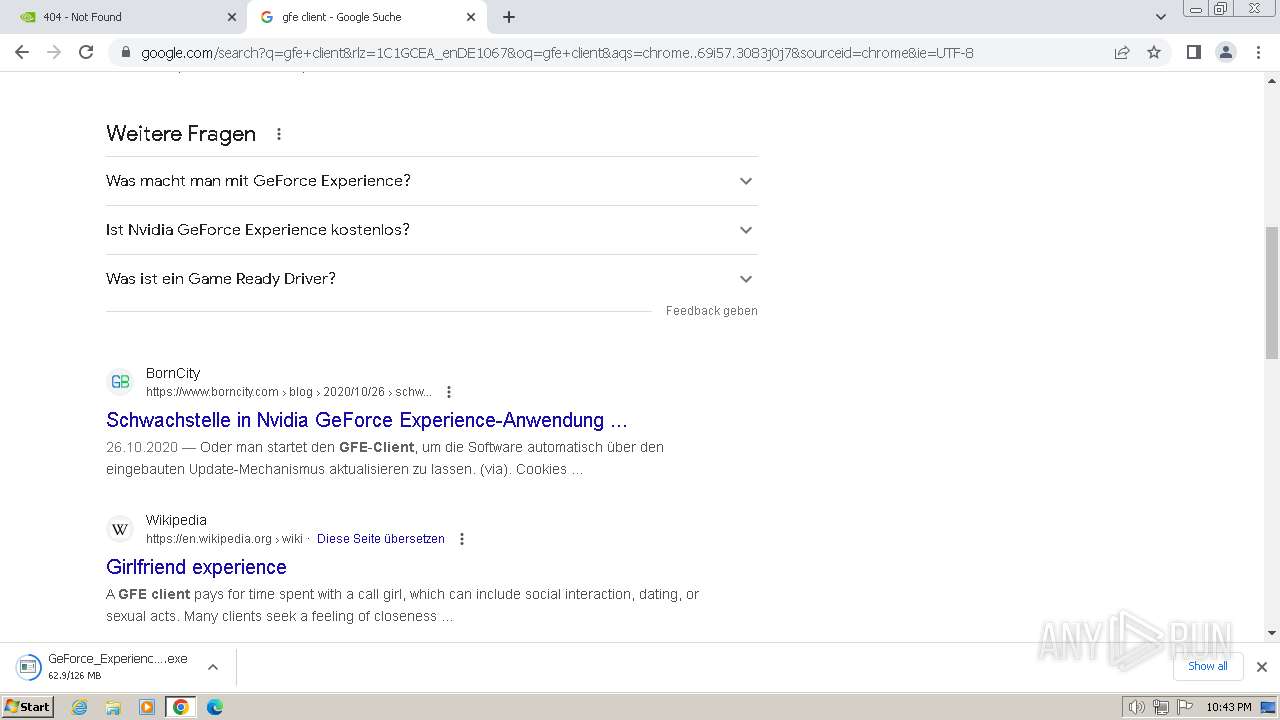Click 'Diese Seite übersetzen' link
Image resolution: width=1280 pixels, height=720 pixels.
pos(381,539)
